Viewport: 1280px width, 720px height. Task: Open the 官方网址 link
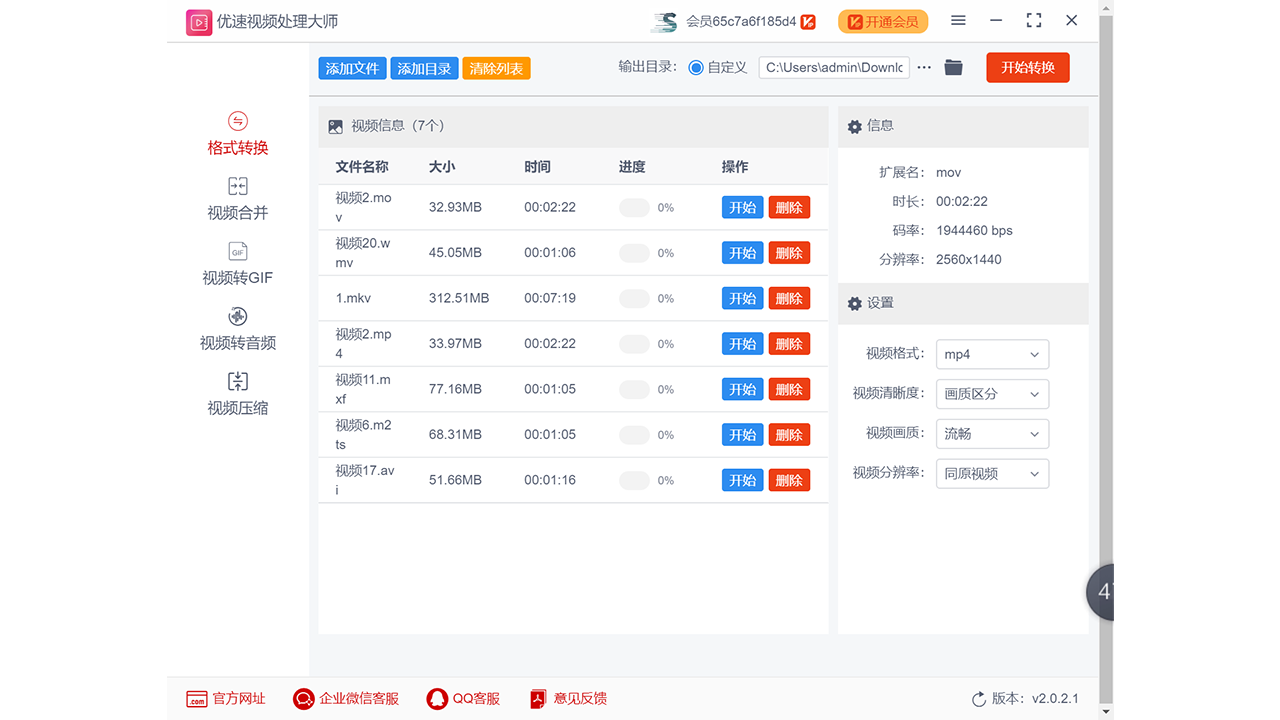click(x=227, y=699)
